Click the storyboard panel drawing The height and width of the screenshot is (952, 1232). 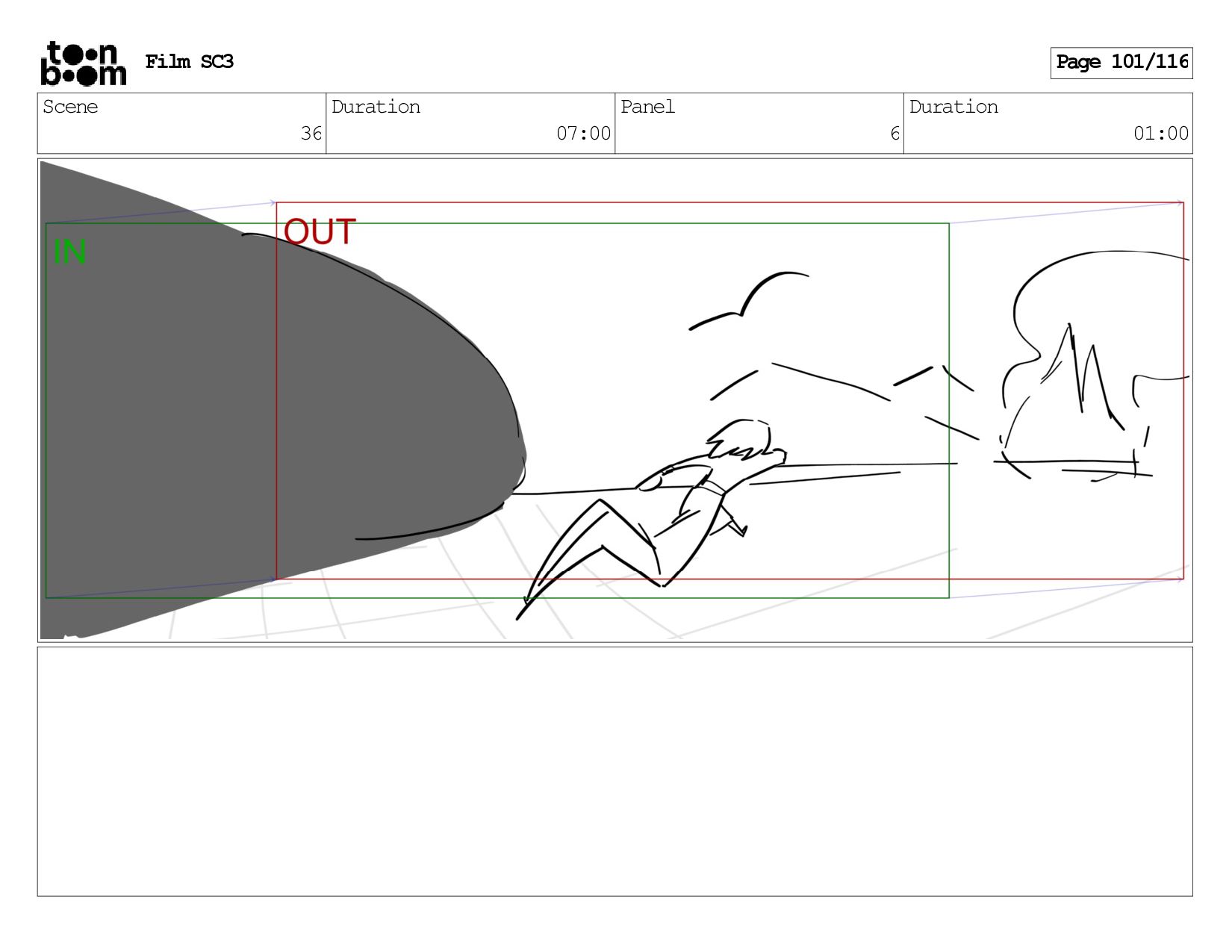615,400
